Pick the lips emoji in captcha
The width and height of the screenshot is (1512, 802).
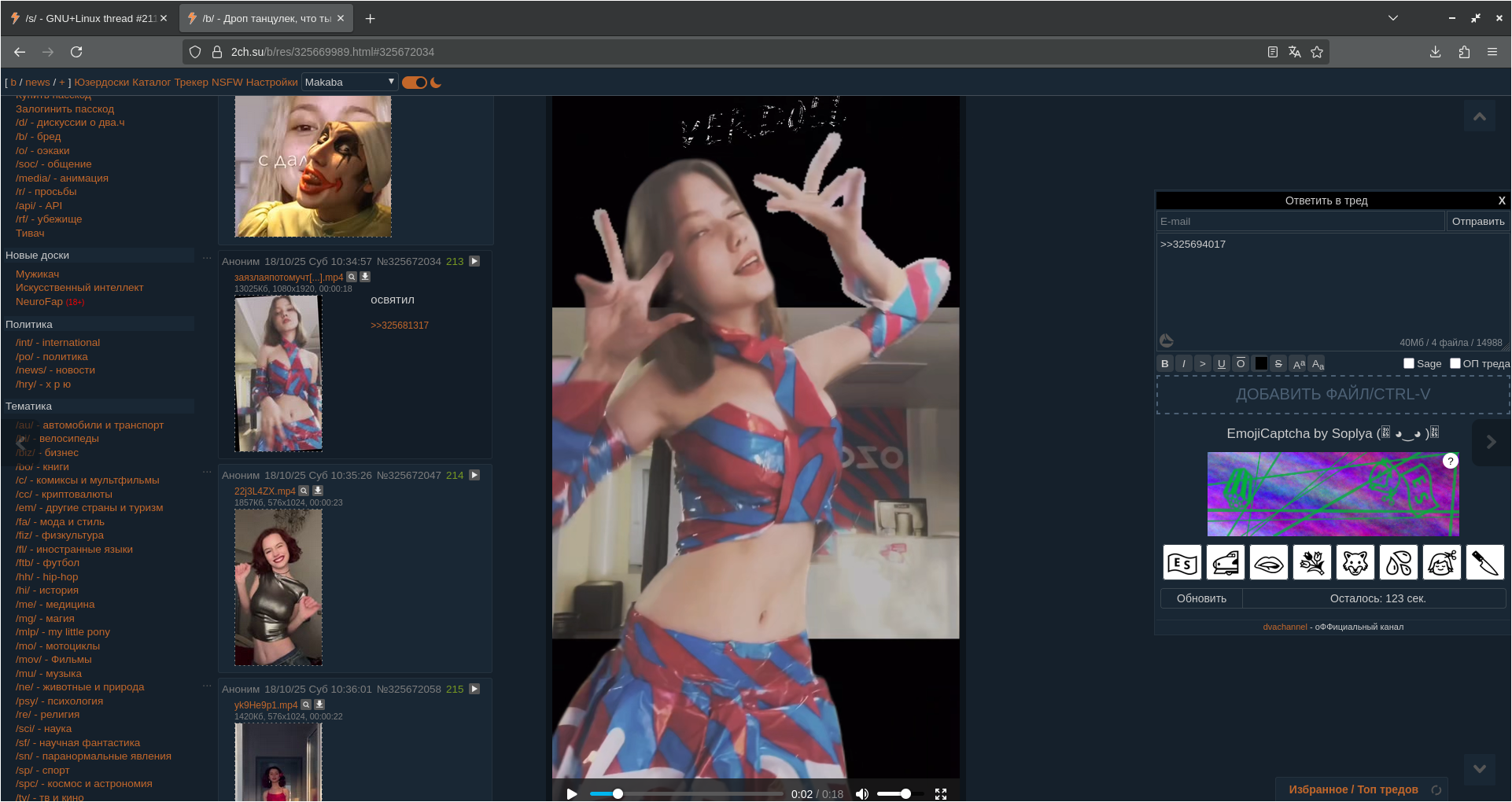(1269, 562)
